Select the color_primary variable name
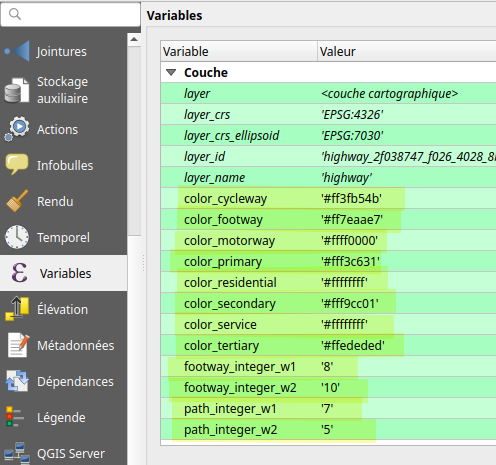This screenshot has width=496, height=465. tap(223, 262)
